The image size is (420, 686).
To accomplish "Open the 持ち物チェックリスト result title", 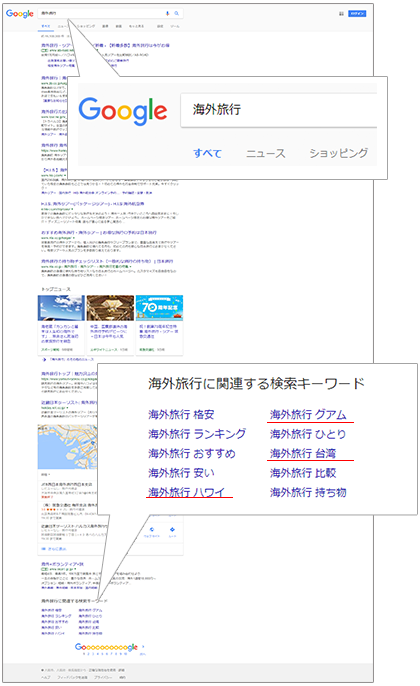I will pos(107,261).
